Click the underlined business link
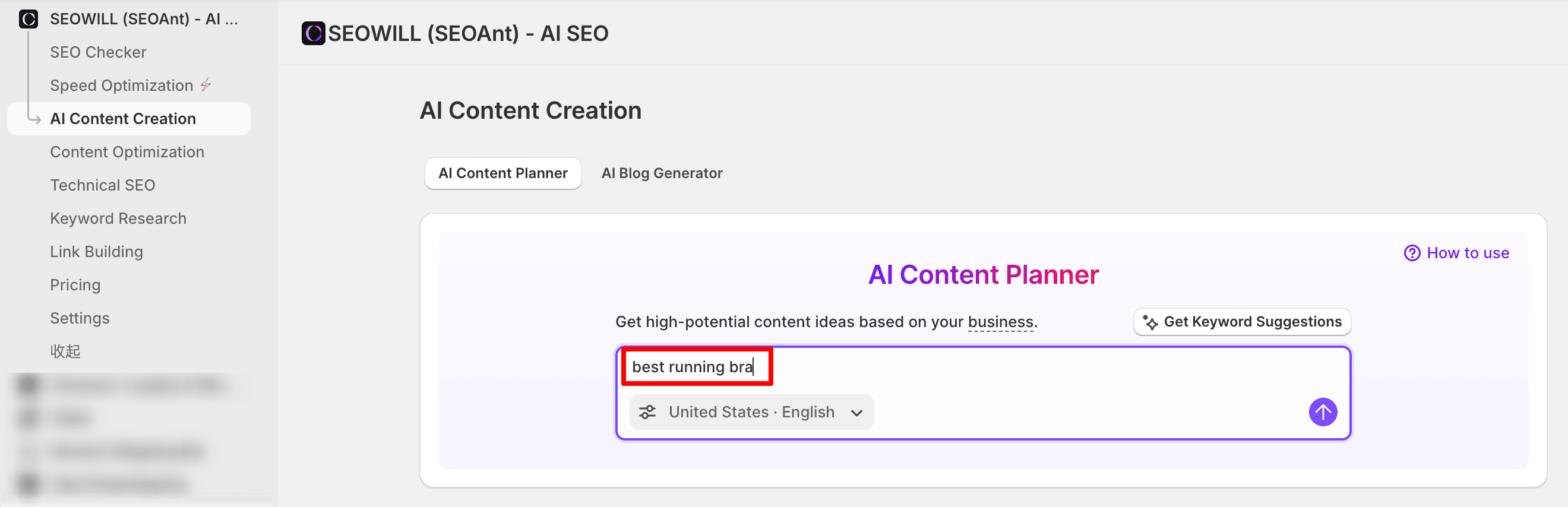The width and height of the screenshot is (1568, 507). (1000, 322)
